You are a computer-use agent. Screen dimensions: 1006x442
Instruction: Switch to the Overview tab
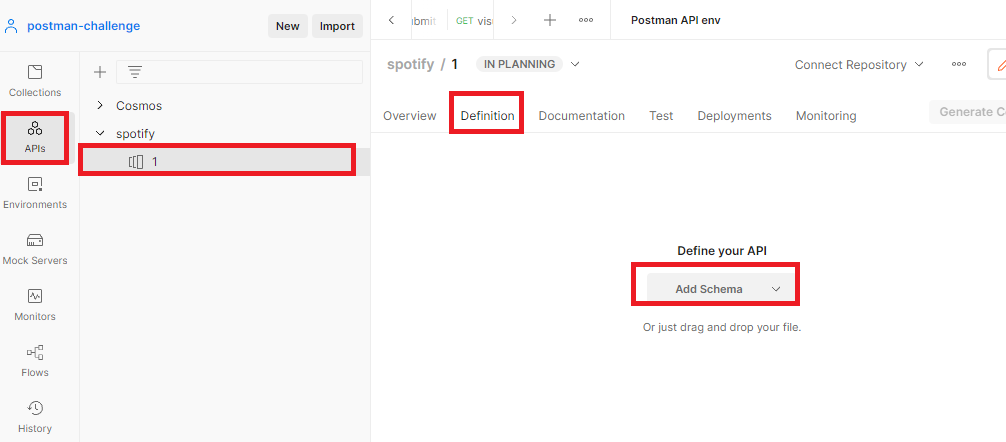coord(409,116)
